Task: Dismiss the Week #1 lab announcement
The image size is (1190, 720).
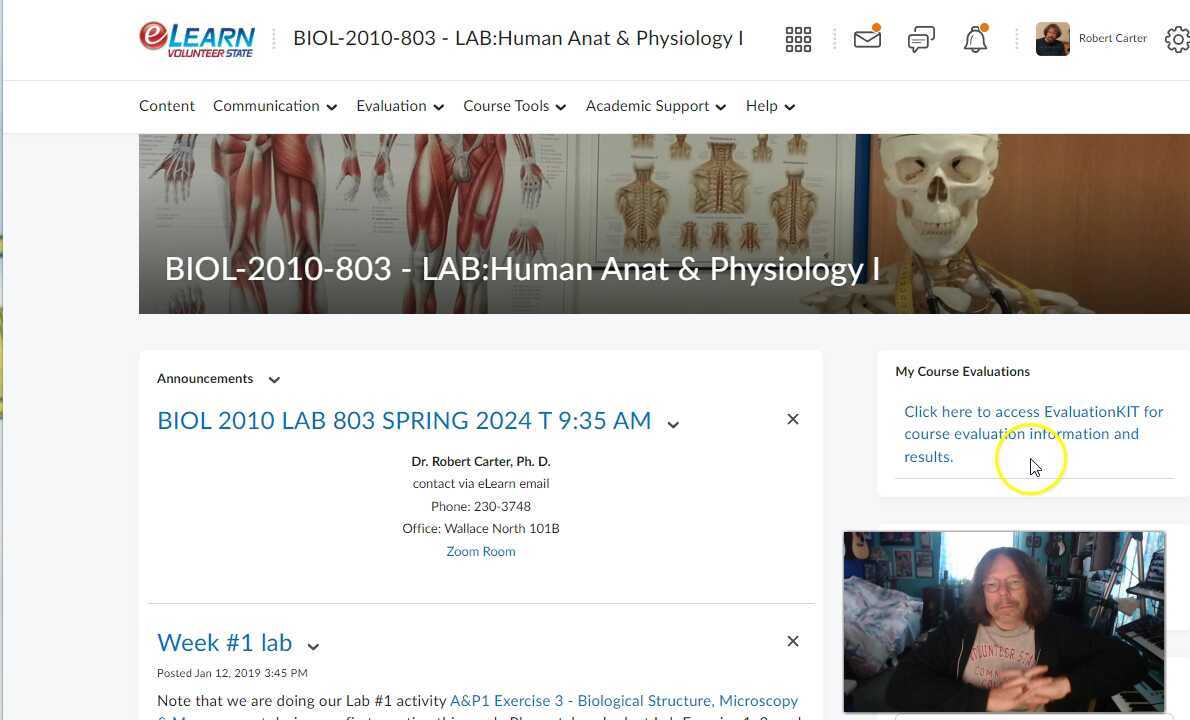Action: click(793, 642)
